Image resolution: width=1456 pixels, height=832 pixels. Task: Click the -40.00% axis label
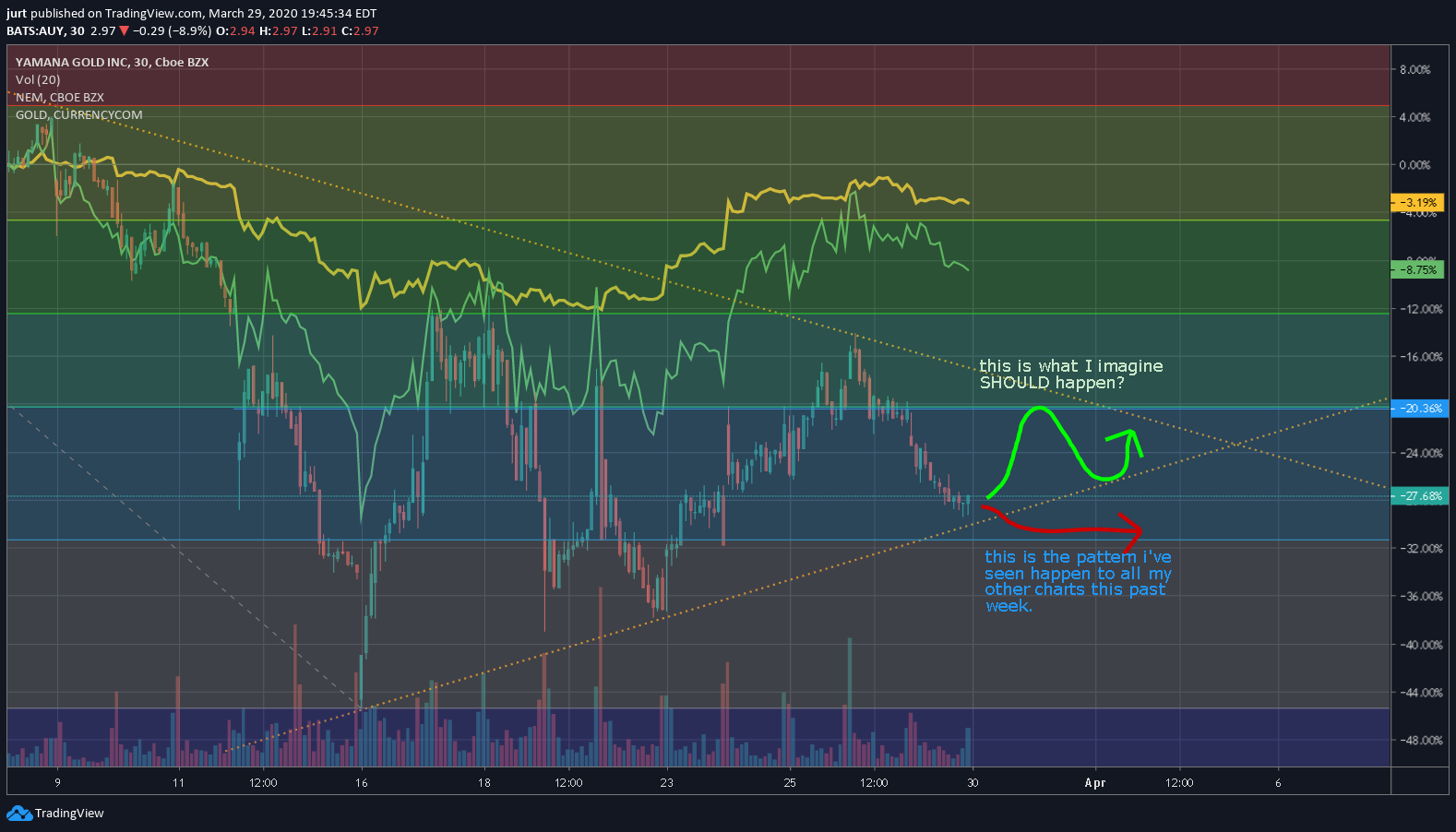tap(1419, 645)
